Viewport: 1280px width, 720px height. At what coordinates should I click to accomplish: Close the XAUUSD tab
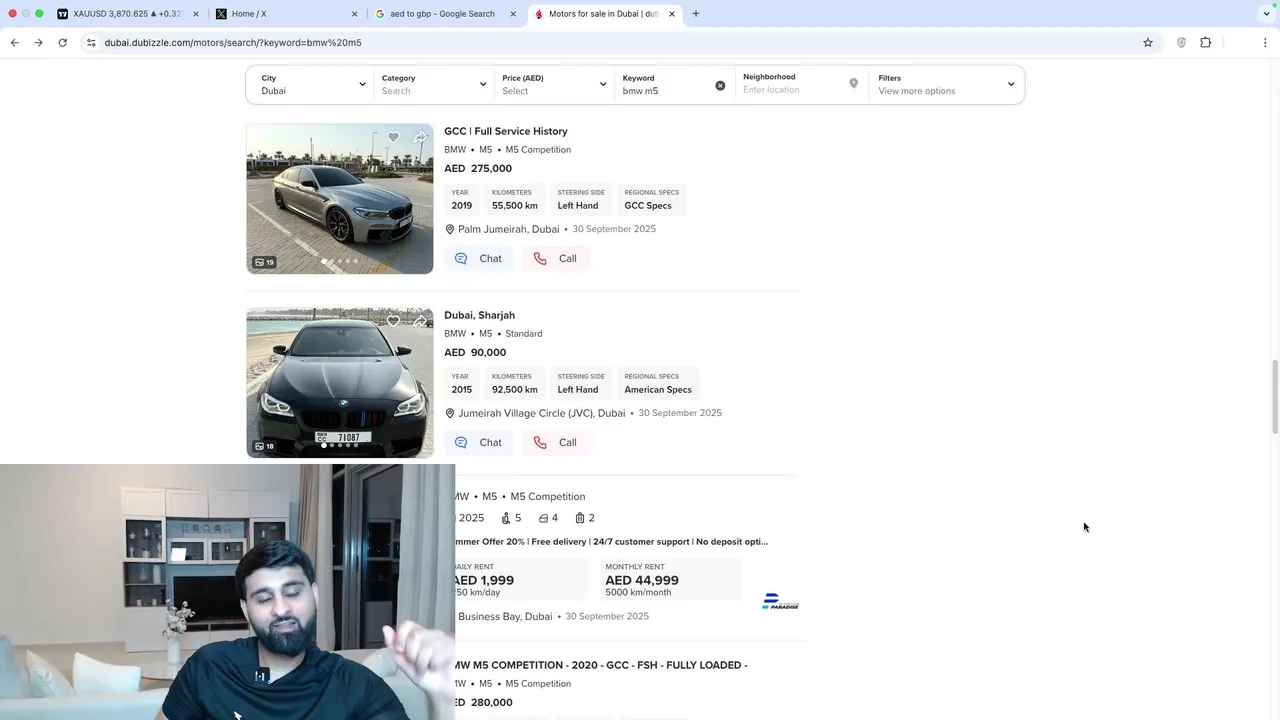(196, 14)
